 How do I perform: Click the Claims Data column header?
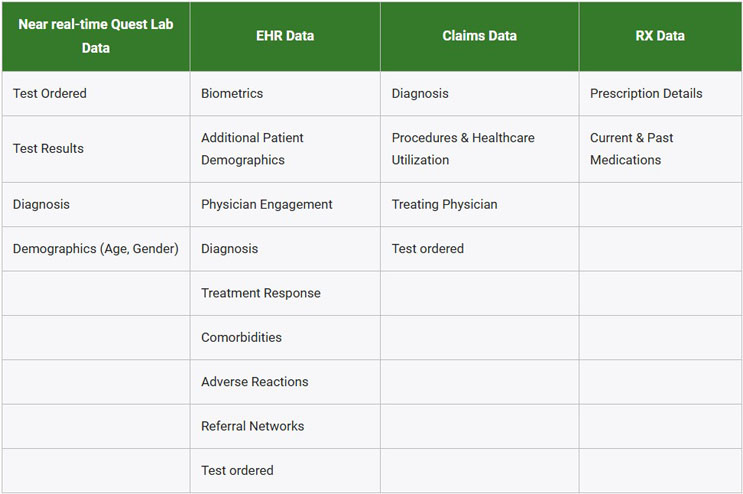[479, 36]
